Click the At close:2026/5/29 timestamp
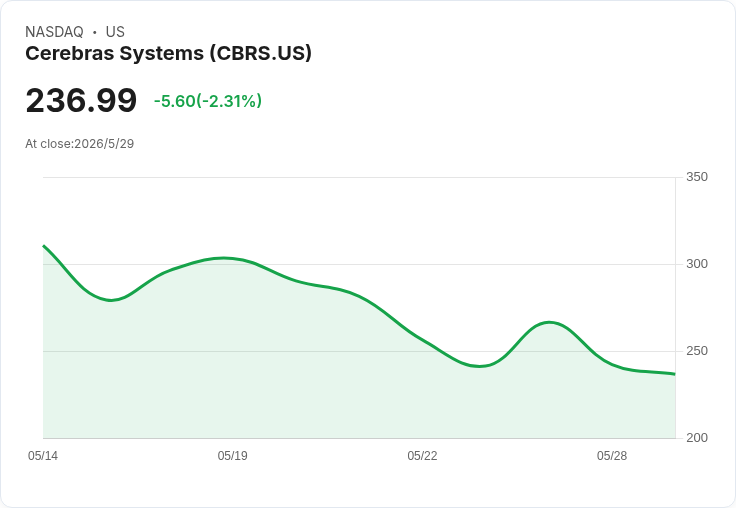 pos(79,144)
